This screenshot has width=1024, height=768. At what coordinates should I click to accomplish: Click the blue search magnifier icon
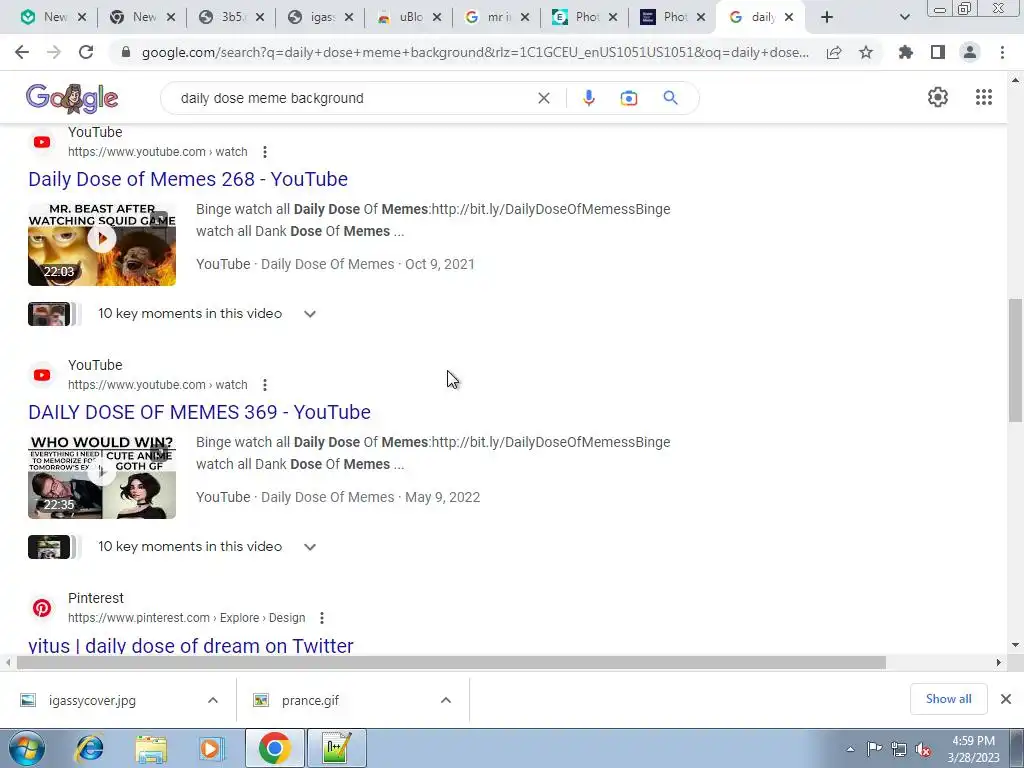tap(670, 98)
